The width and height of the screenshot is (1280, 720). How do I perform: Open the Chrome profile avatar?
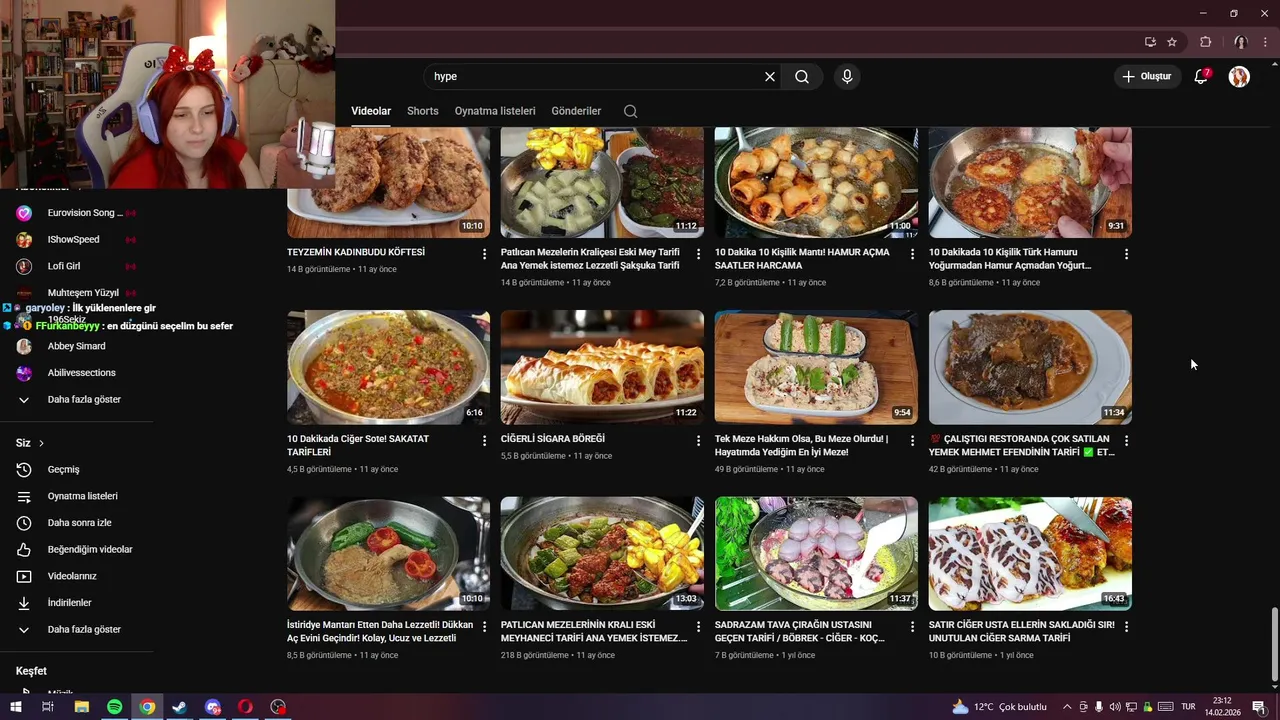(x=1240, y=42)
